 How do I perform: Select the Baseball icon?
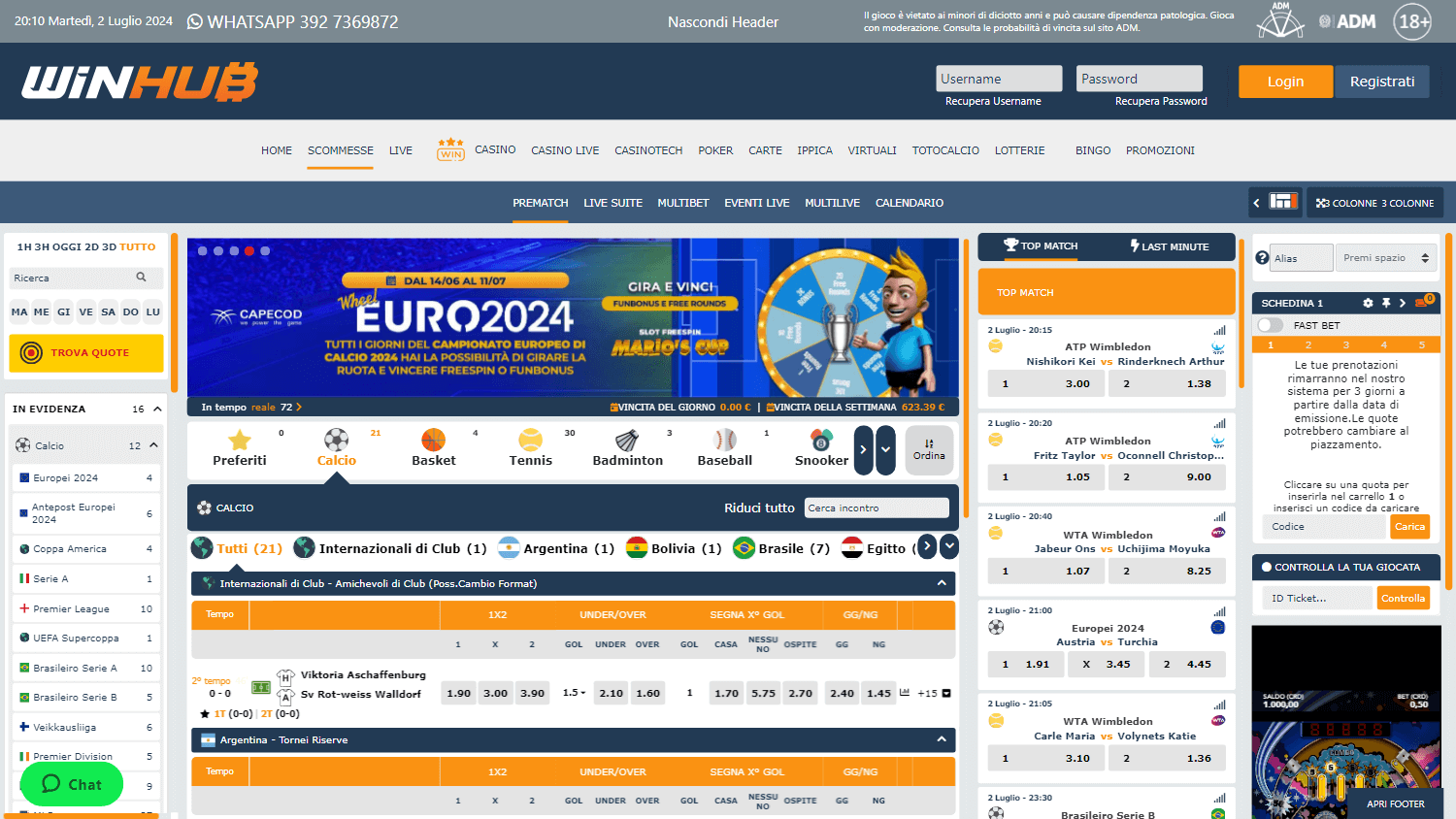[725, 440]
